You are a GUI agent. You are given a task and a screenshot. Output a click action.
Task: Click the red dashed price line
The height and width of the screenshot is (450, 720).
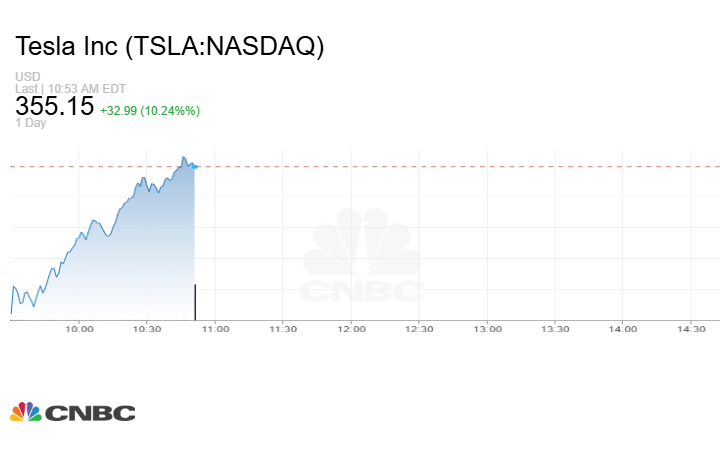click(x=450, y=166)
